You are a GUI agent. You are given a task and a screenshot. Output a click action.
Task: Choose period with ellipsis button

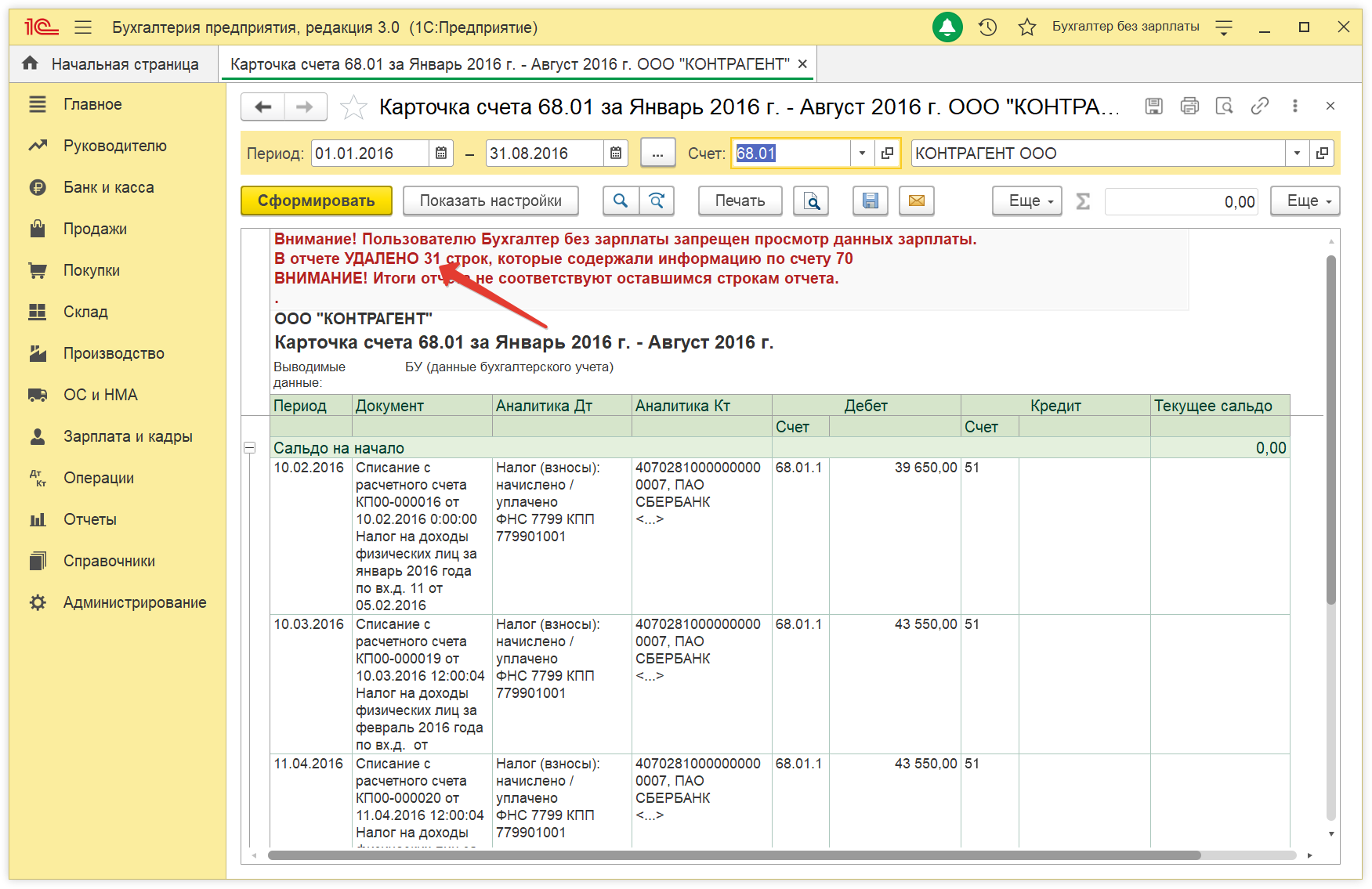657,154
